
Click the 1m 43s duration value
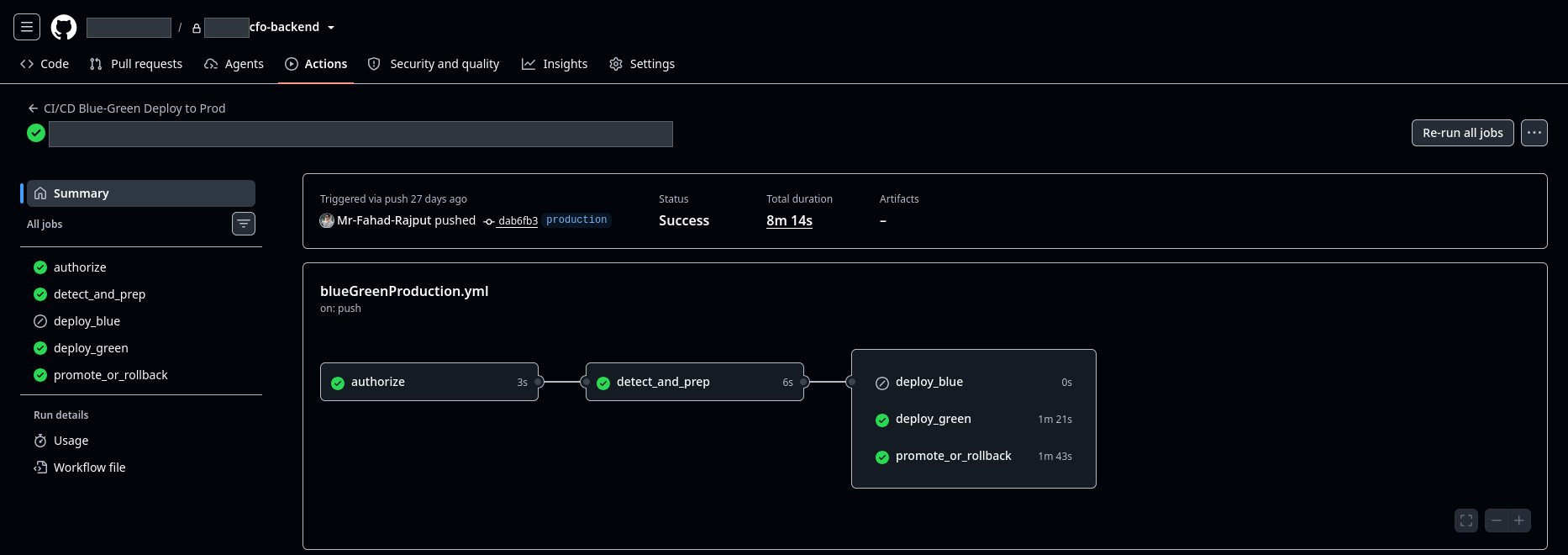(x=1055, y=456)
